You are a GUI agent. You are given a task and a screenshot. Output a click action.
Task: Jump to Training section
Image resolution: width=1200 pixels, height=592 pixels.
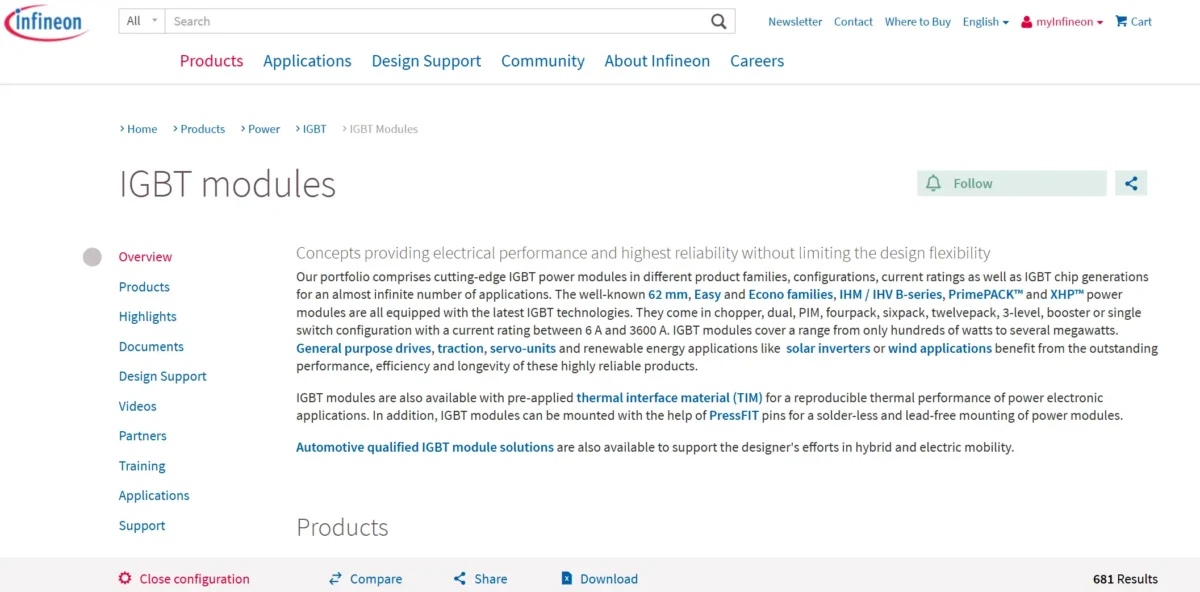142,466
